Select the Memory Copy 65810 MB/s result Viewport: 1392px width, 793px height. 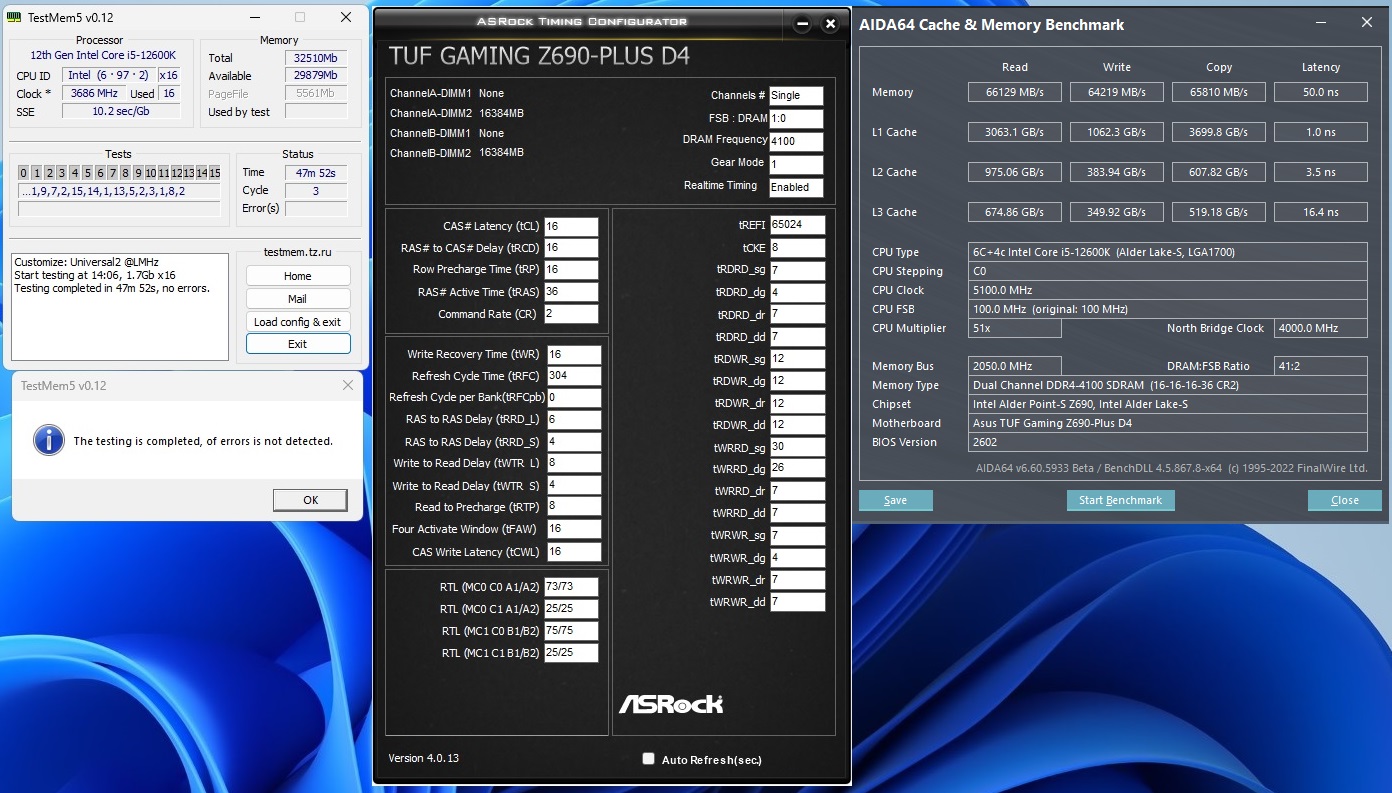(1218, 92)
